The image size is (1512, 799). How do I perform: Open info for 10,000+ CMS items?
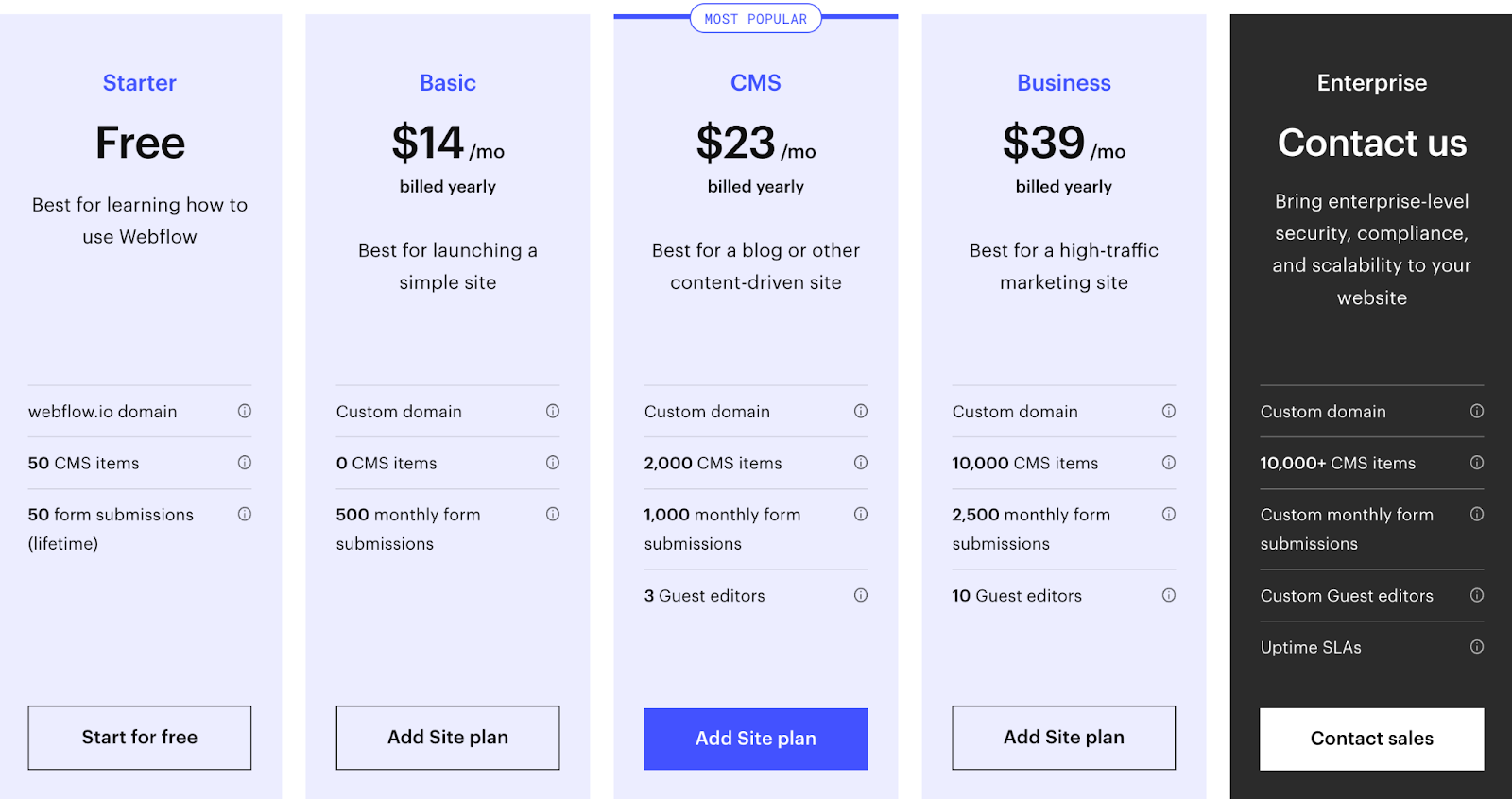[1477, 463]
